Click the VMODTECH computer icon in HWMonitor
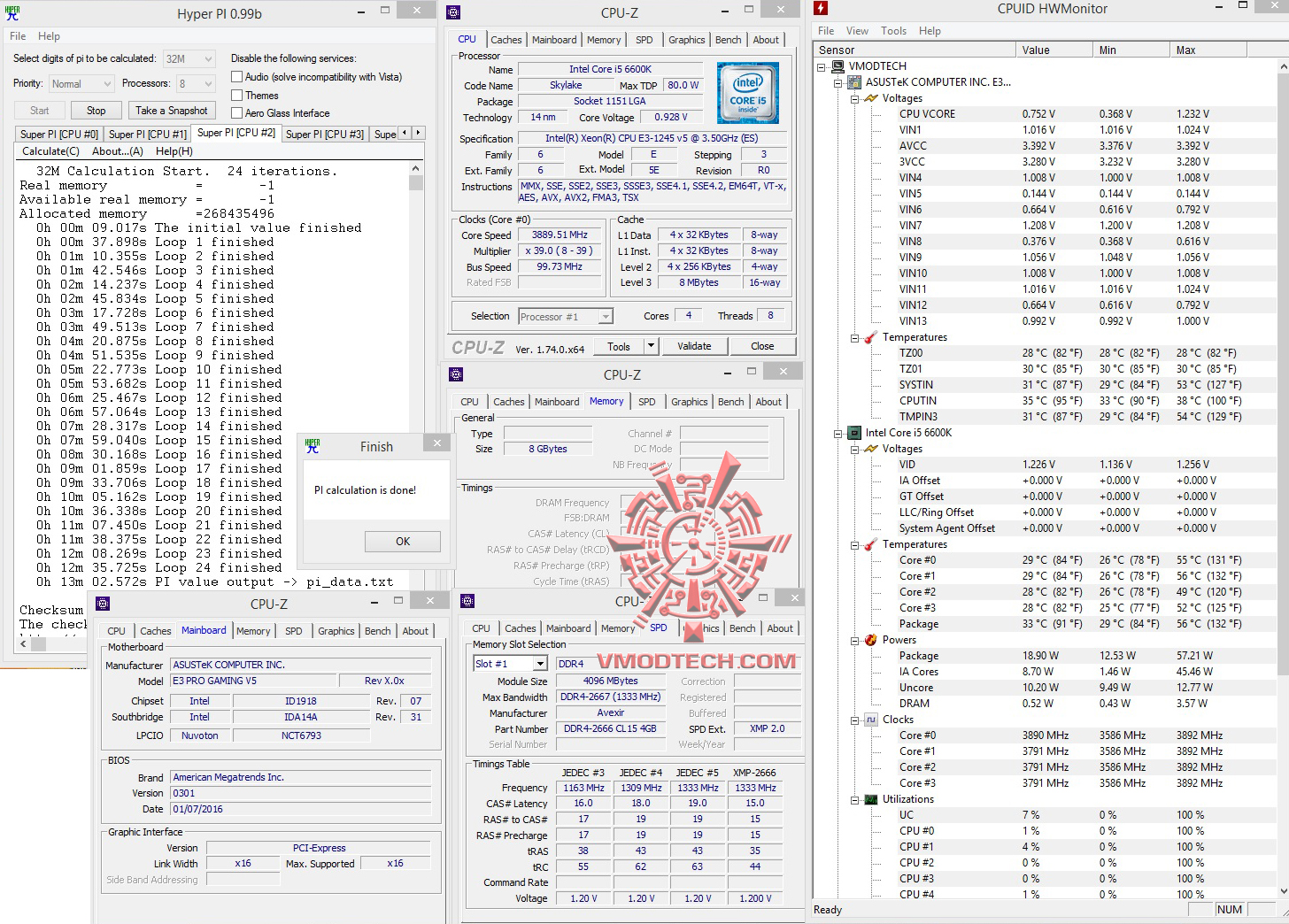 point(837,66)
